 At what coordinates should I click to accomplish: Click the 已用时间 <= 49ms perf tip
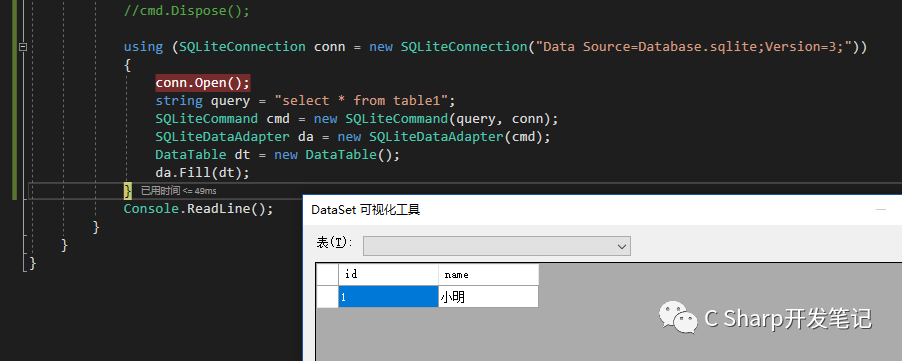(178, 191)
